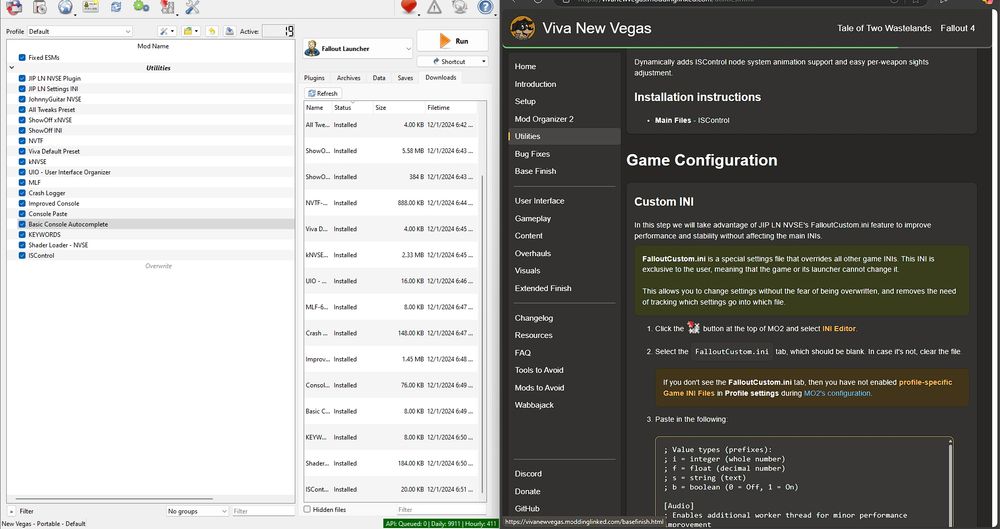
Task: Click the Update globe icon in MO2
Action: pos(460,7)
